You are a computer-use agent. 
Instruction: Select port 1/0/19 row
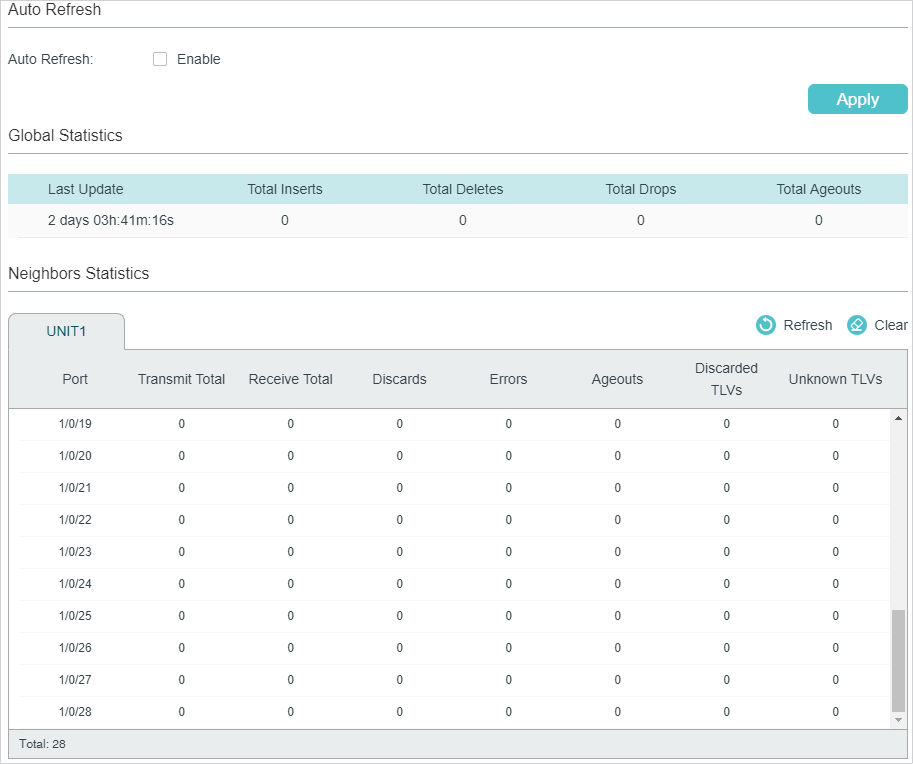coord(75,424)
